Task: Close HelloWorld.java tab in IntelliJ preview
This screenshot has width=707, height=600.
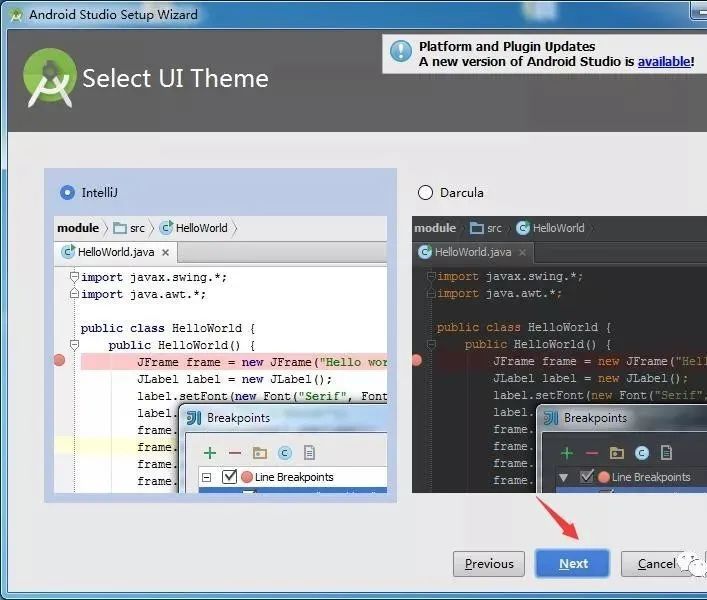Action: [x=166, y=252]
